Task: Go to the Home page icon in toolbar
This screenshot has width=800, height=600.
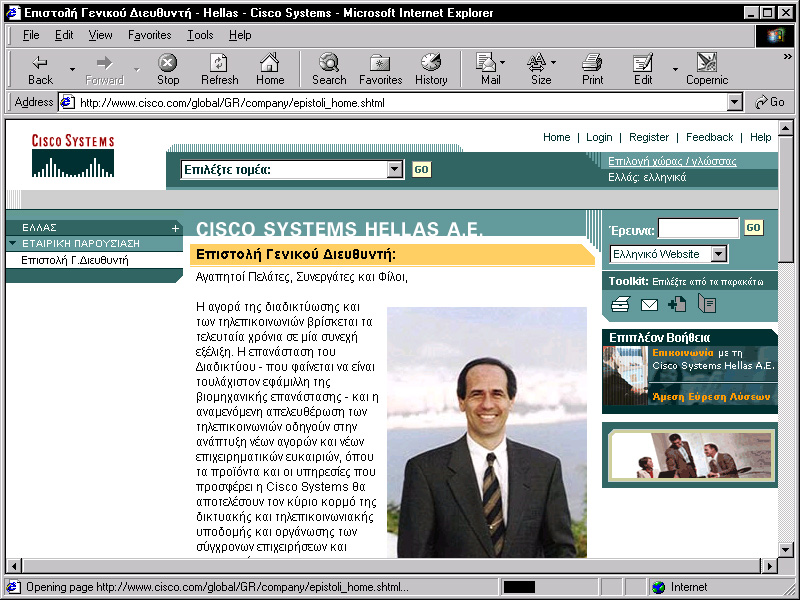Action: pos(270,69)
